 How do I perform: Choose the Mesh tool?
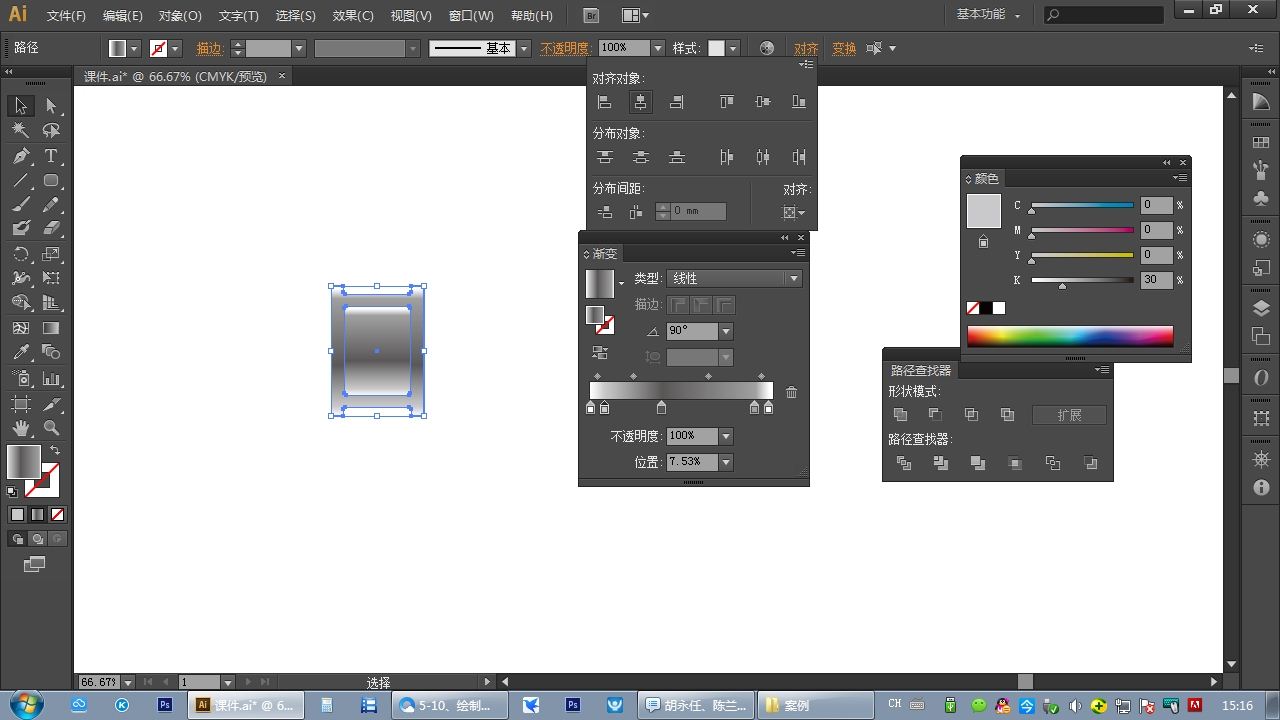[21, 328]
